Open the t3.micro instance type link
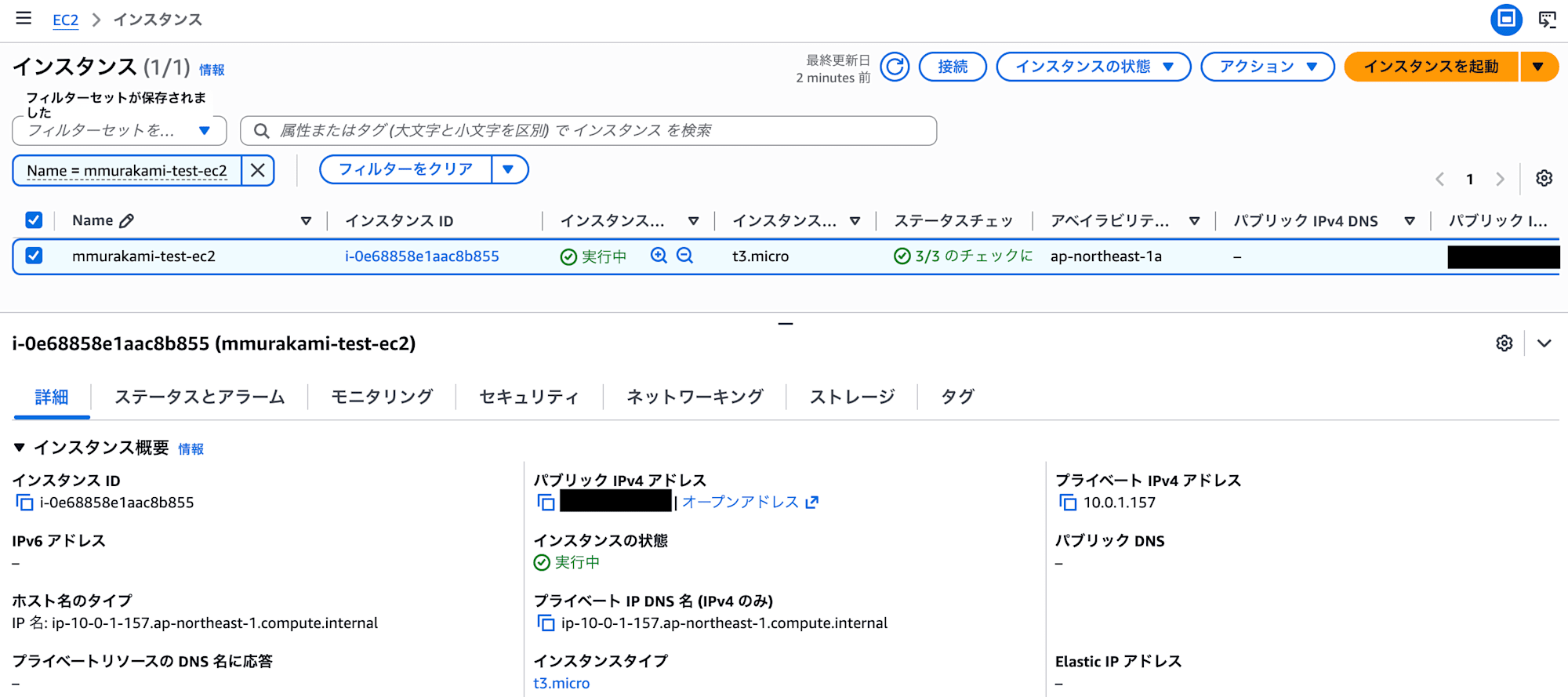1568x697 pixels. pos(561,684)
